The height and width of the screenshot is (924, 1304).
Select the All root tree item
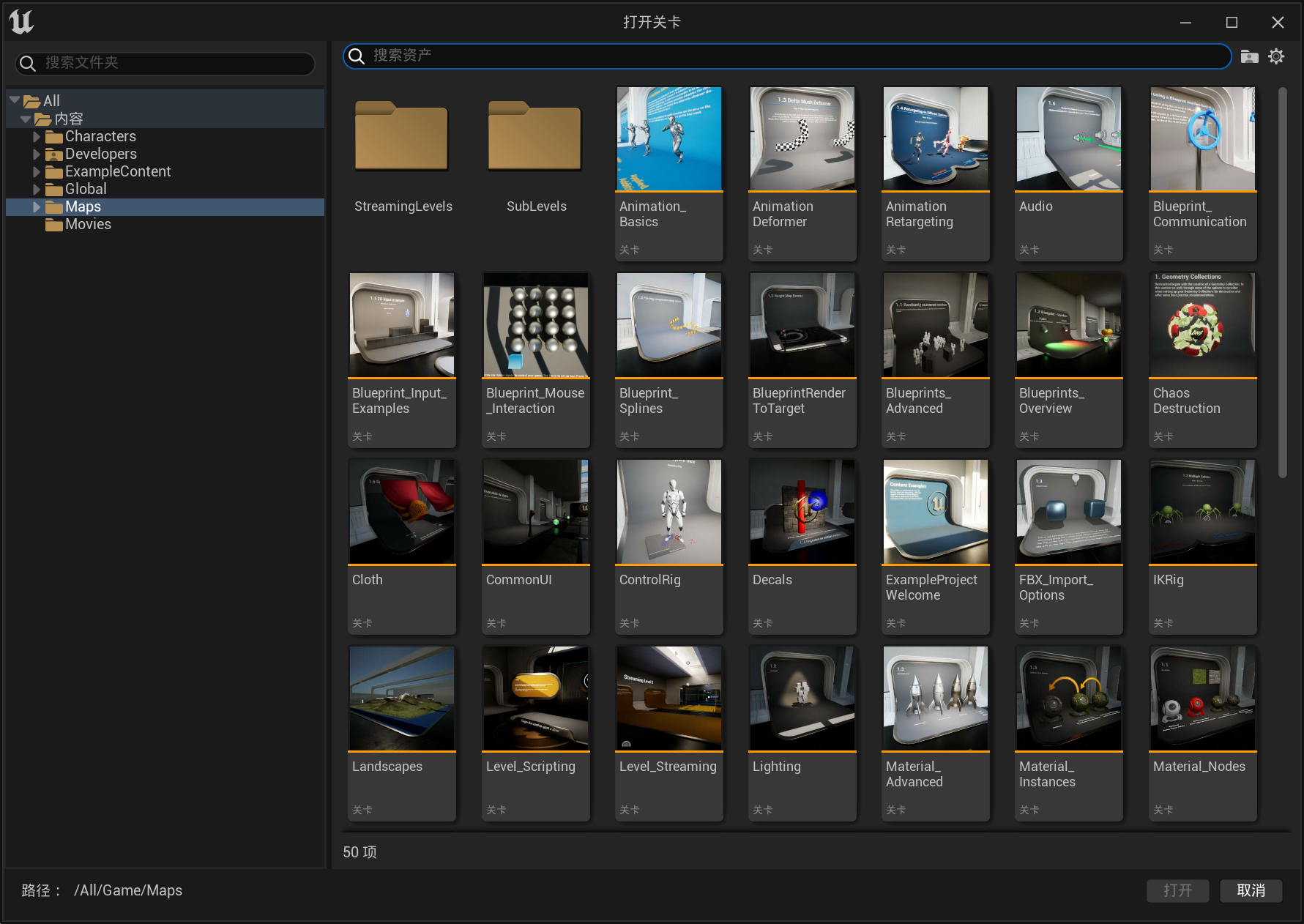tap(165, 101)
